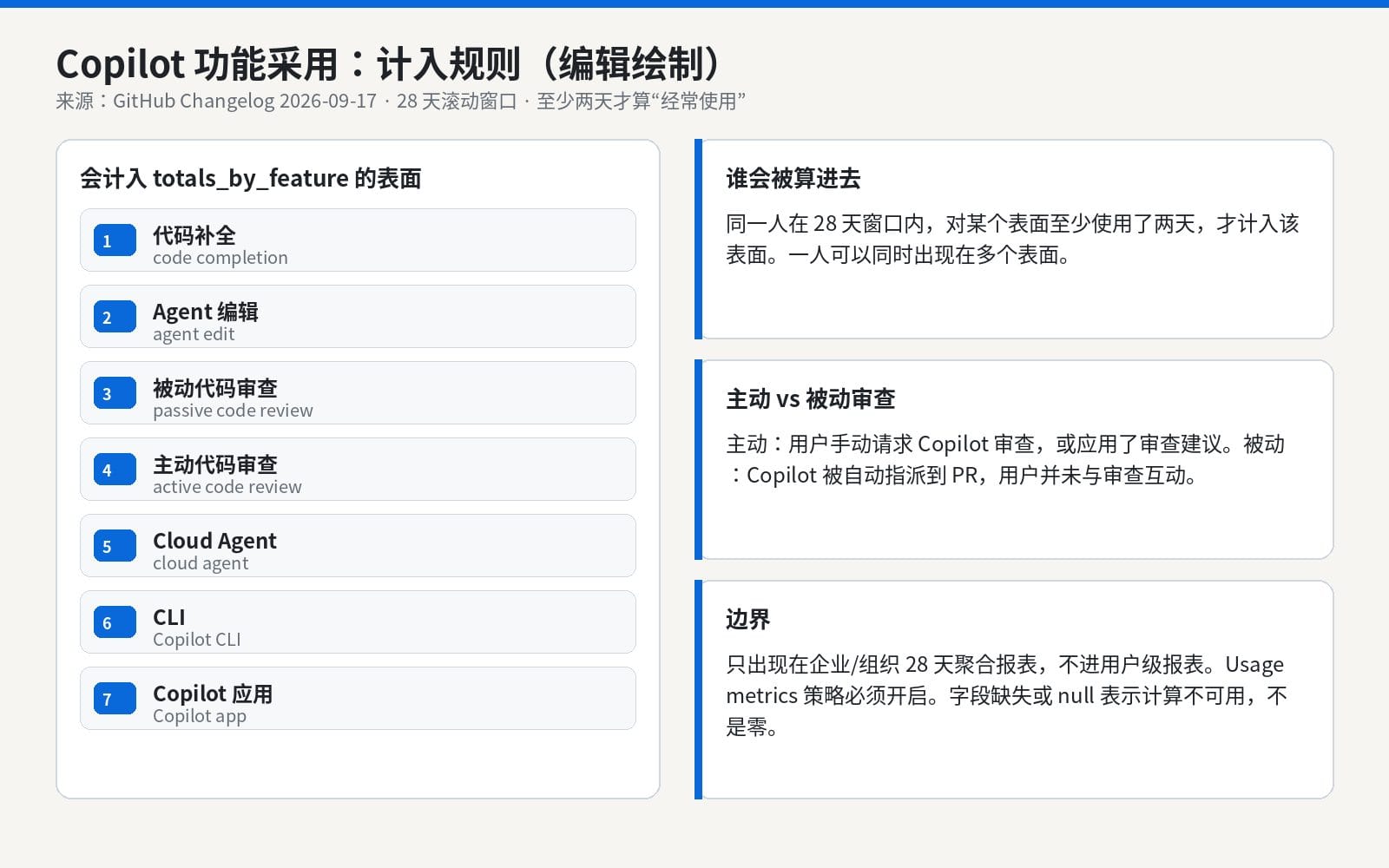Viewport: 1389px width, 868px height.
Task: Click the number 6 badge beside CLI
Action: coord(115,622)
